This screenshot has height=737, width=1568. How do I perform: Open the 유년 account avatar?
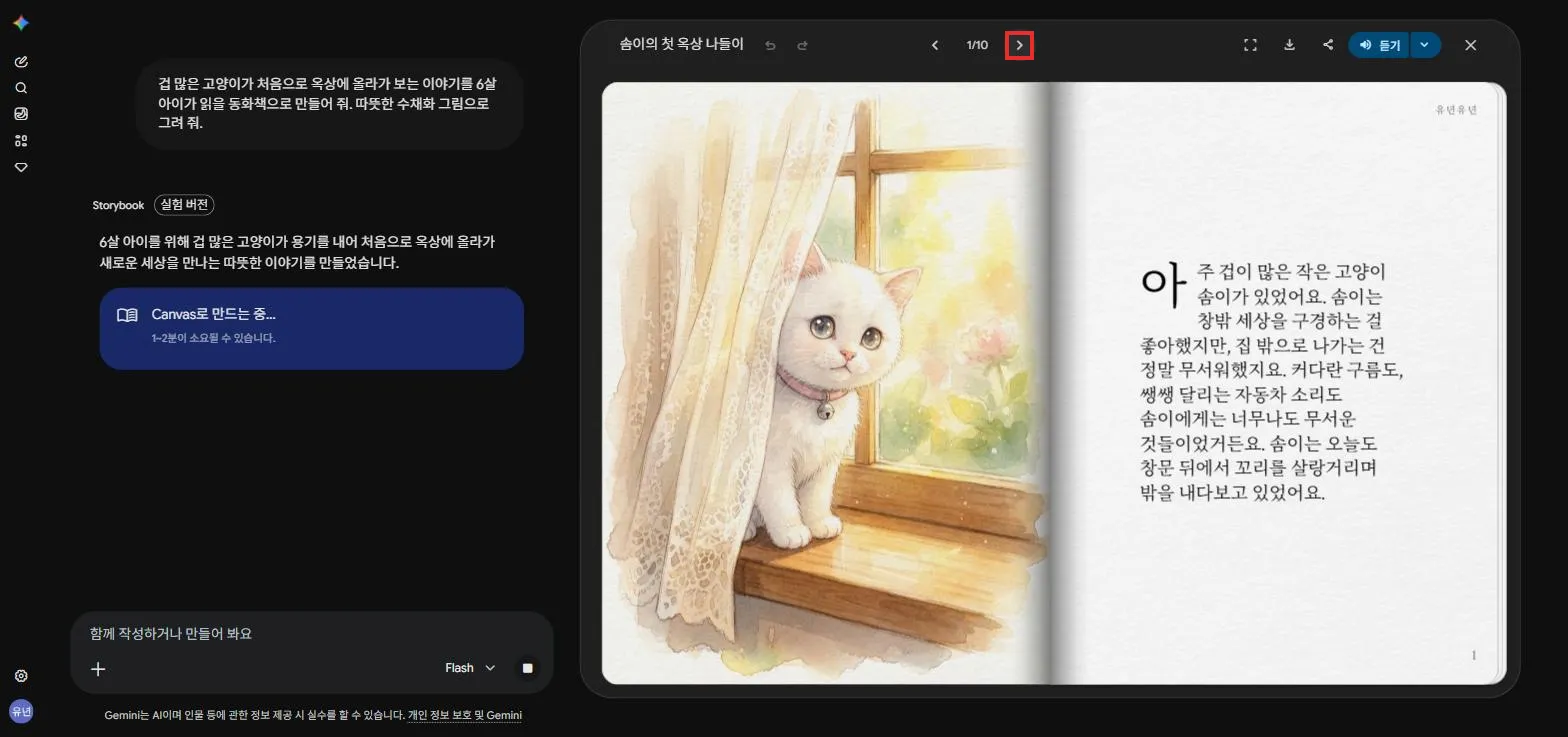(21, 711)
